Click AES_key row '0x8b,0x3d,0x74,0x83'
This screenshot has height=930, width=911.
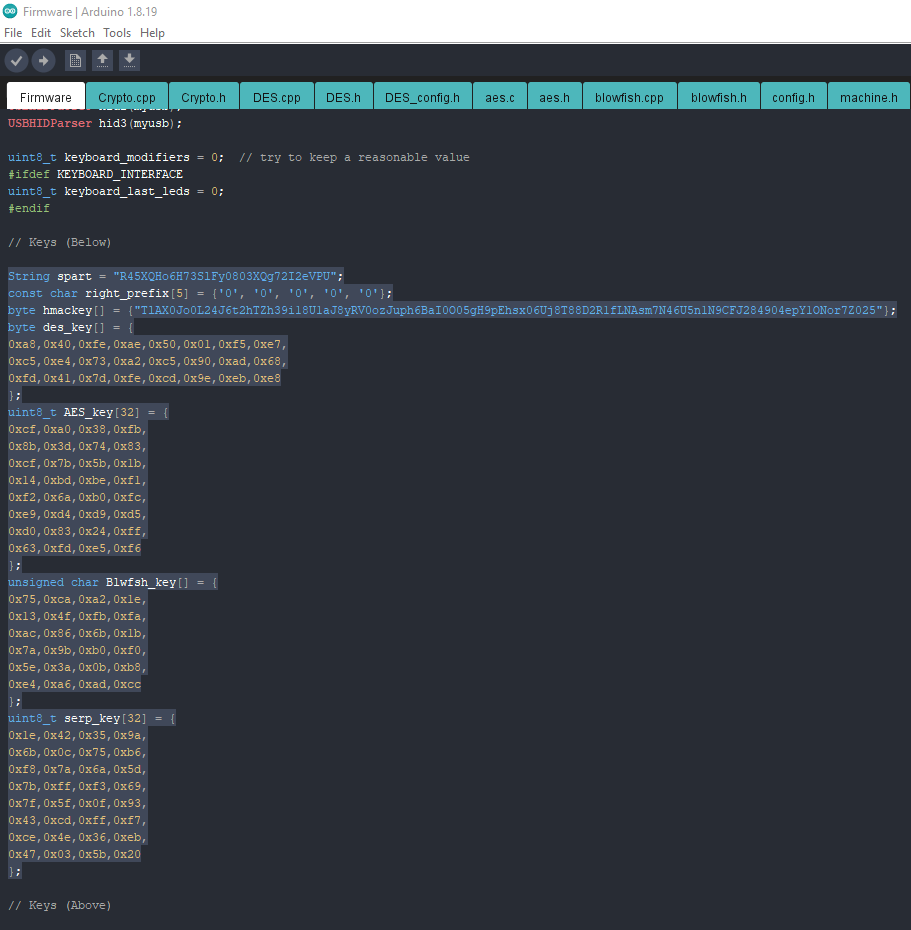77,447
